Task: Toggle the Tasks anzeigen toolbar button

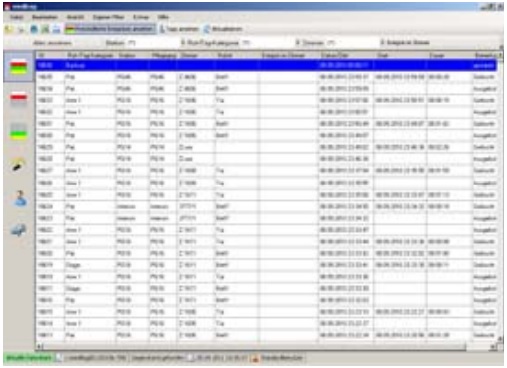Action: 179,29
